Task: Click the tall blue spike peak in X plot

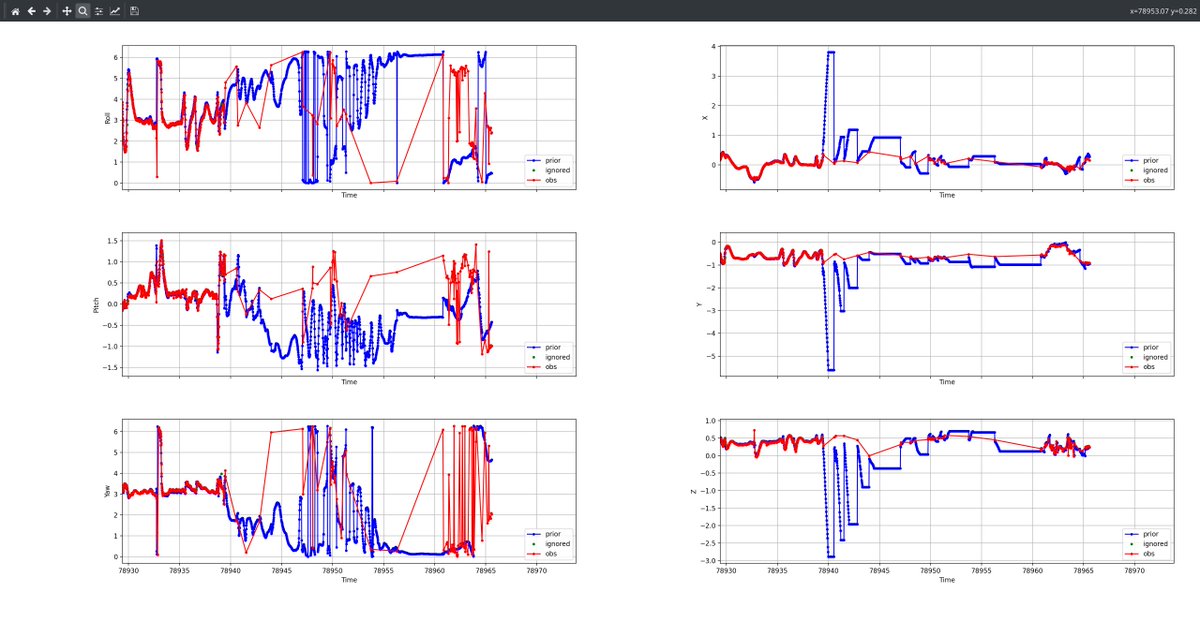Action: click(830, 52)
